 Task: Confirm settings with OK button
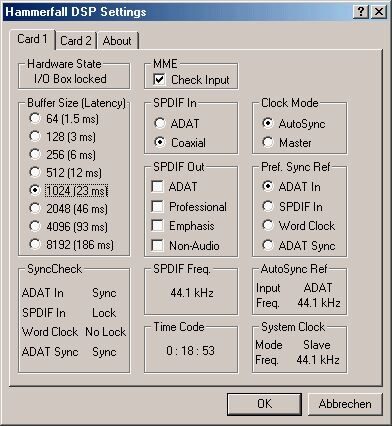point(264,404)
